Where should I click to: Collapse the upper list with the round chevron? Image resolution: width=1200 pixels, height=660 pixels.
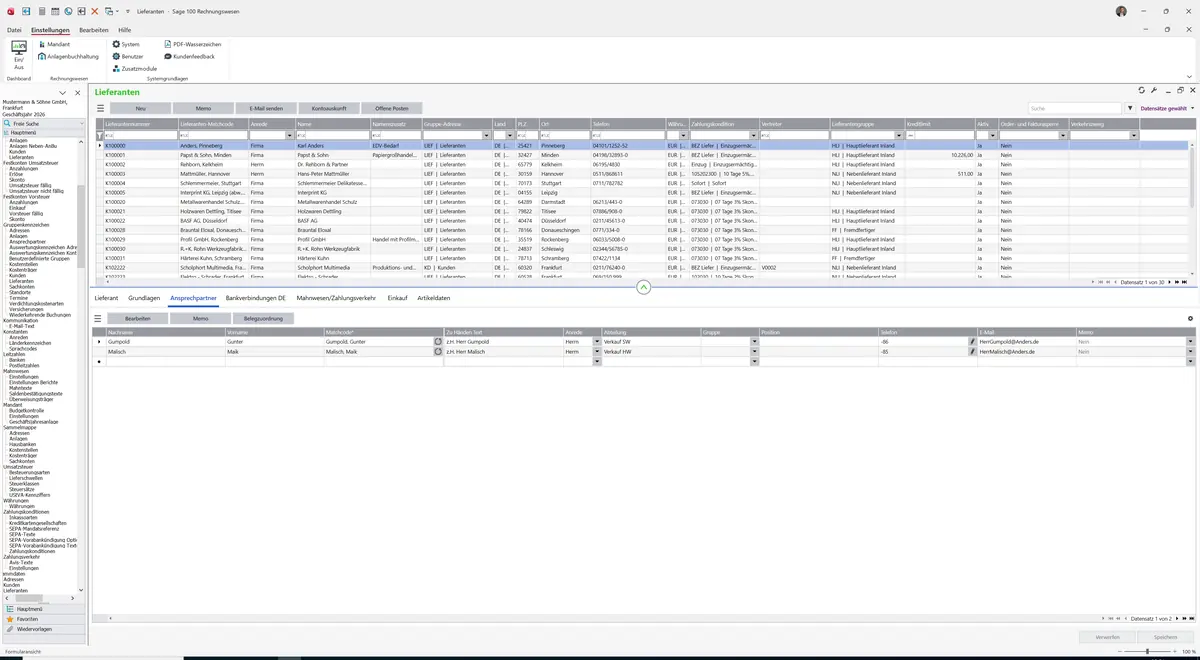click(644, 287)
